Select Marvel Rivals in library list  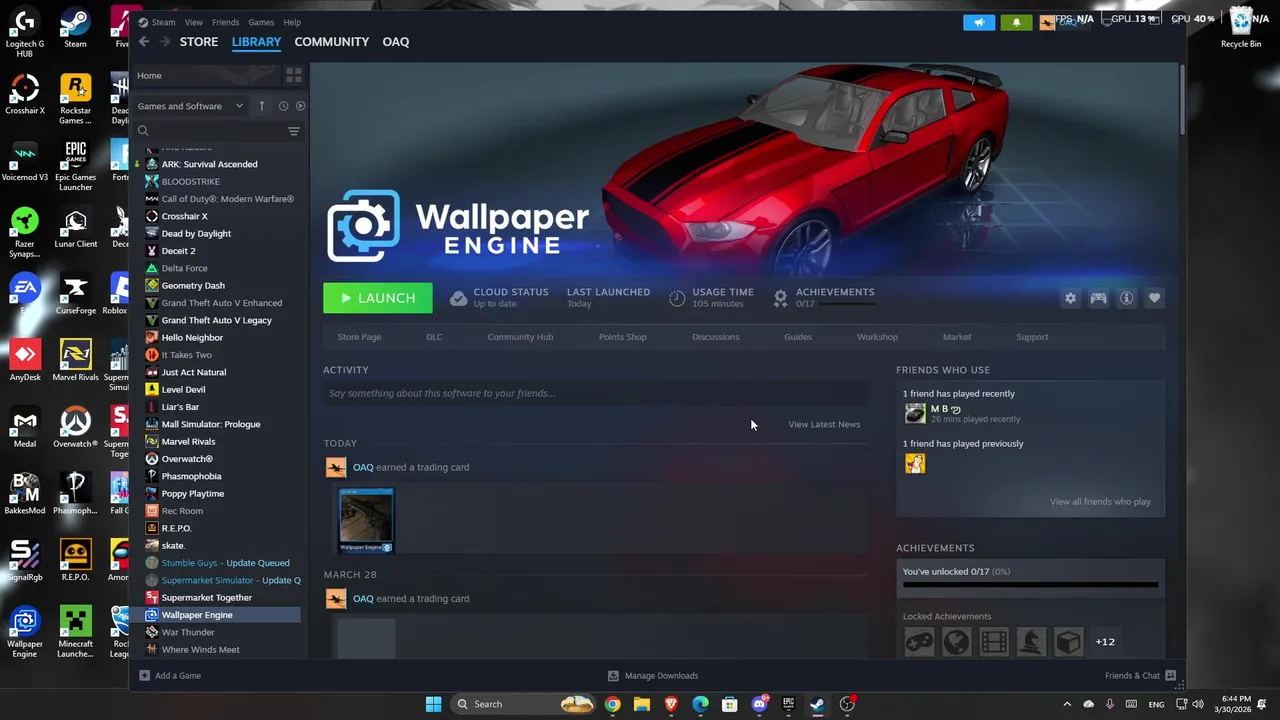[188, 441]
